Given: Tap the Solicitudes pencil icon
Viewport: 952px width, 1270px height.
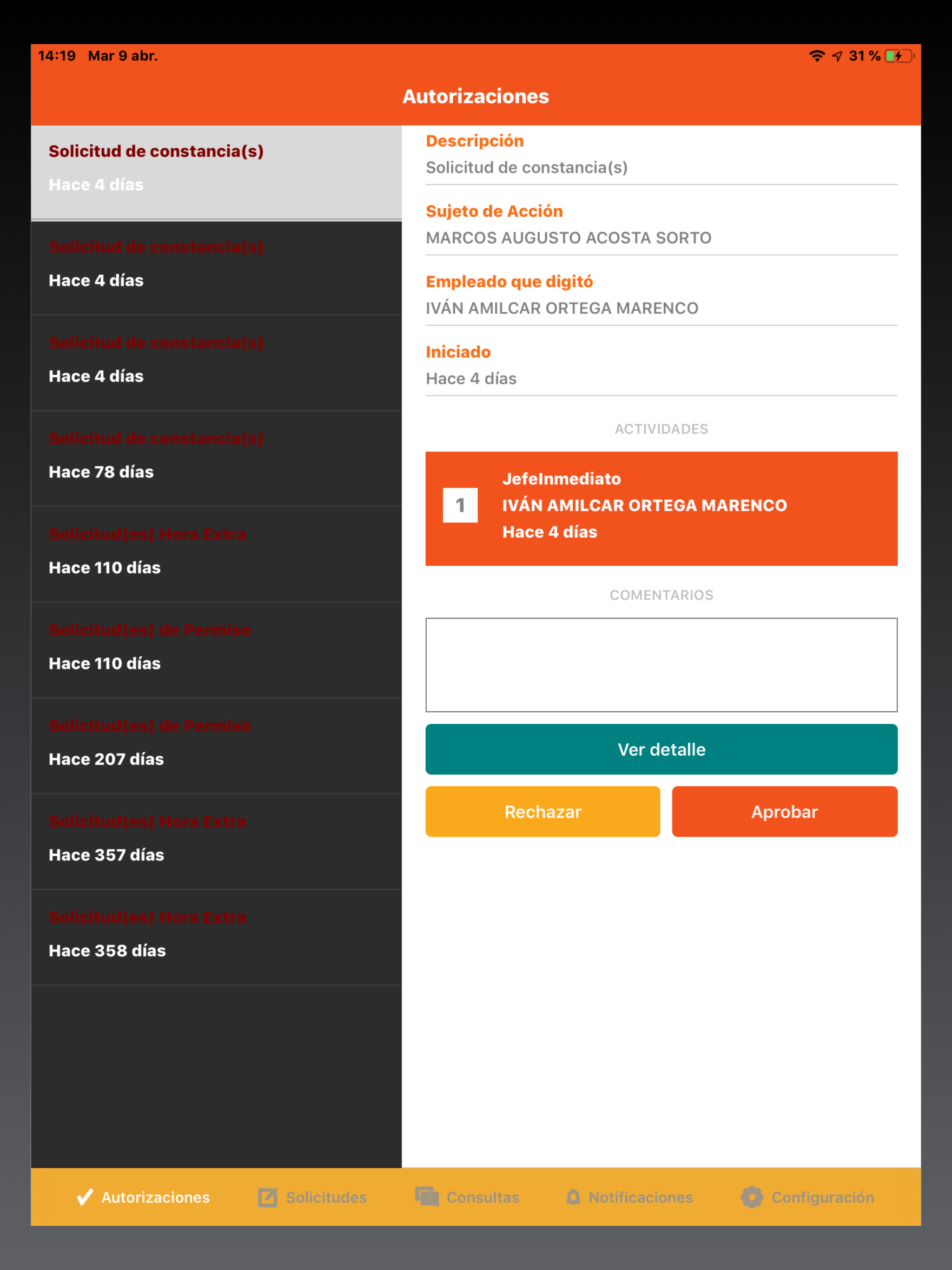Looking at the screenshot, I should (x=268, y=1197).
